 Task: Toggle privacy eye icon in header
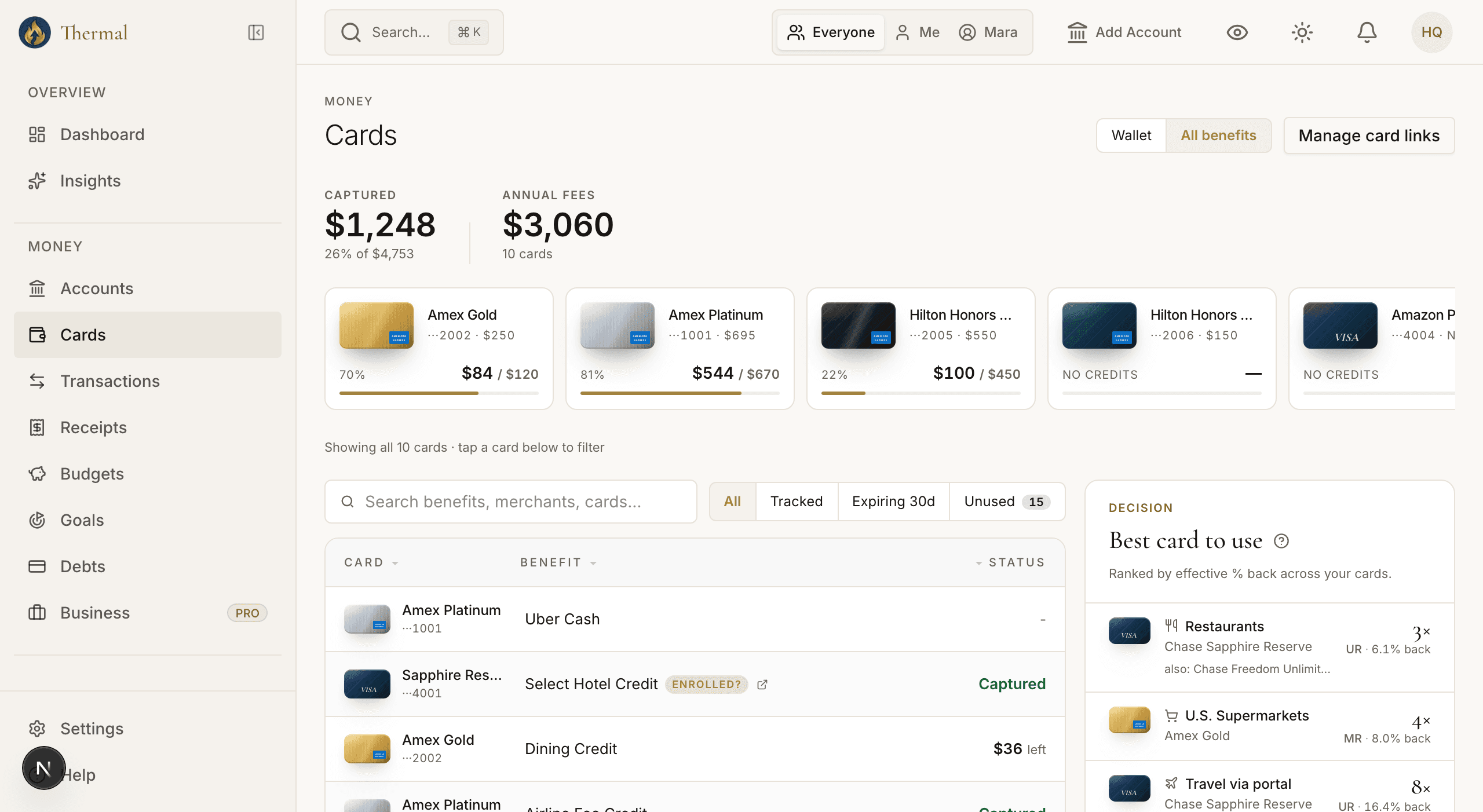tap(1237, 32)
